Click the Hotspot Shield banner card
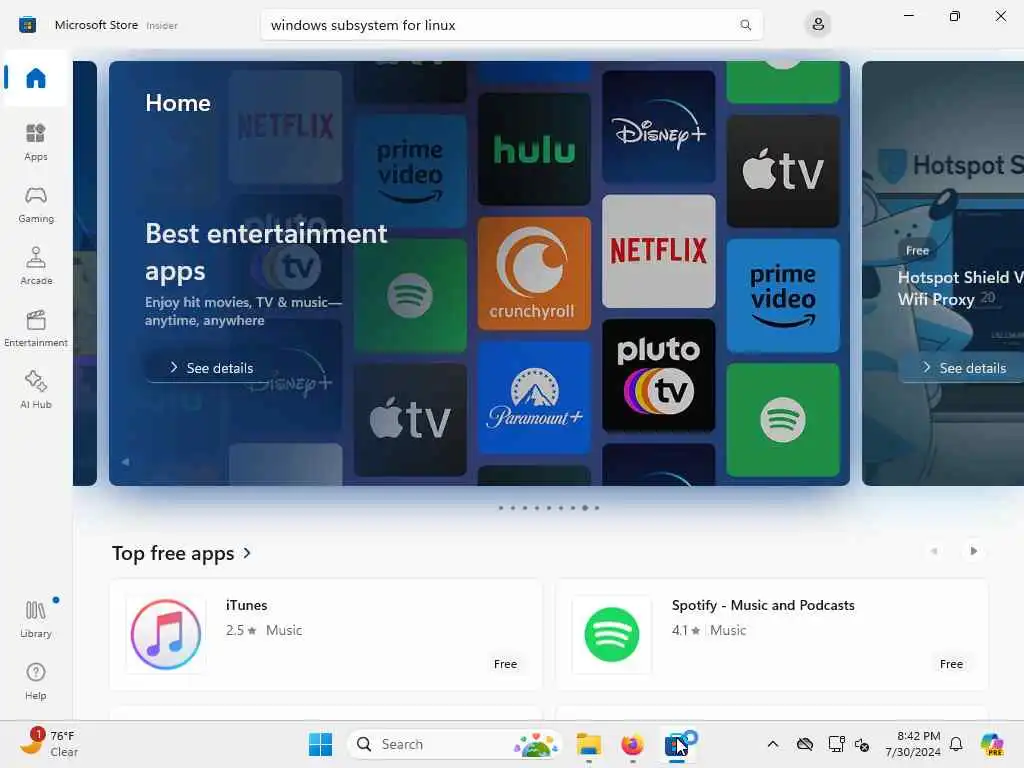This screenshot has height=768, width=1024. click(x=943, y=273)
